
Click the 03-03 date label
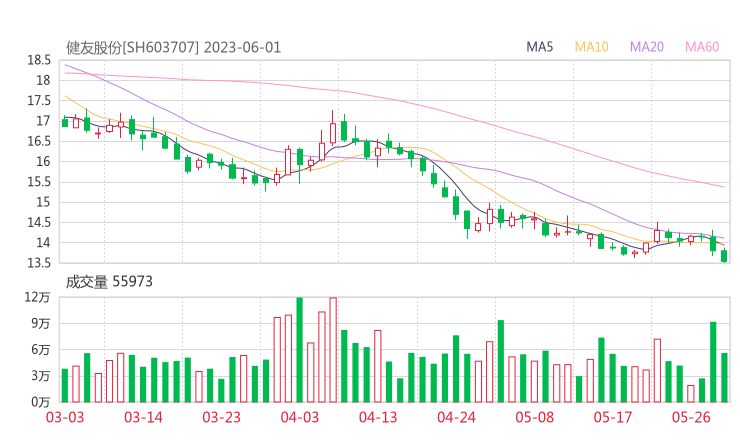click(x=65, y=417)
